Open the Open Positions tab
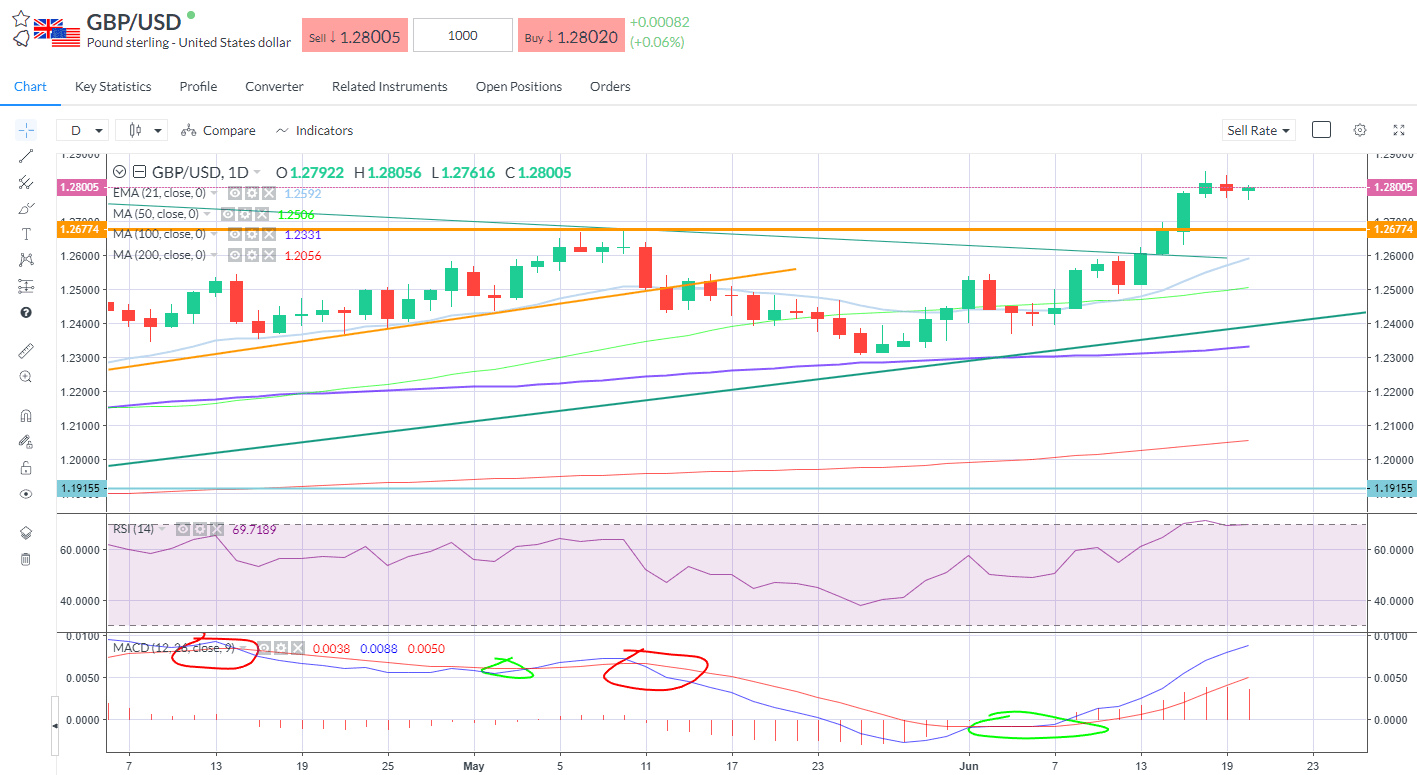 tap(519, 87)
